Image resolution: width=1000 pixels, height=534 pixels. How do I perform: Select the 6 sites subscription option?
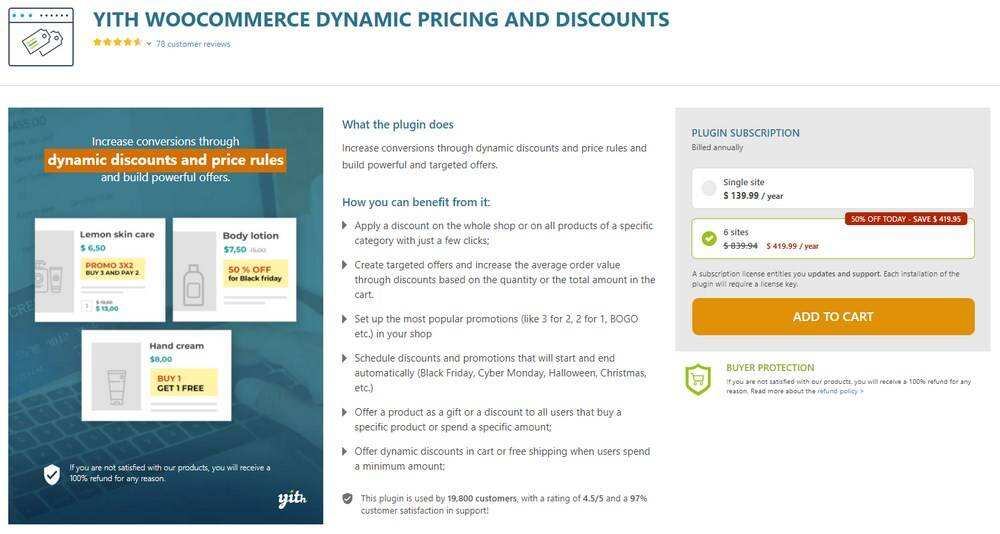(x=709, y=238)
